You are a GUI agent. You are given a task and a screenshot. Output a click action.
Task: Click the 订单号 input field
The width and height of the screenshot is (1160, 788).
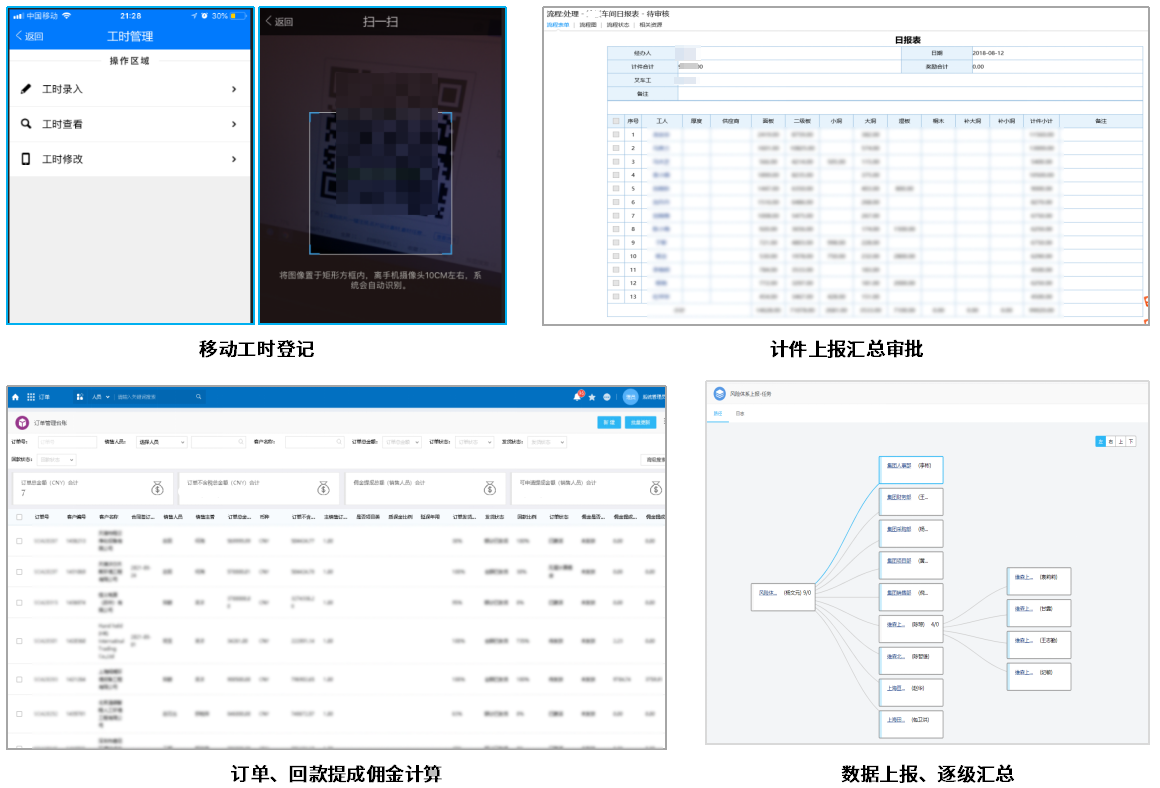click(67, 442)
